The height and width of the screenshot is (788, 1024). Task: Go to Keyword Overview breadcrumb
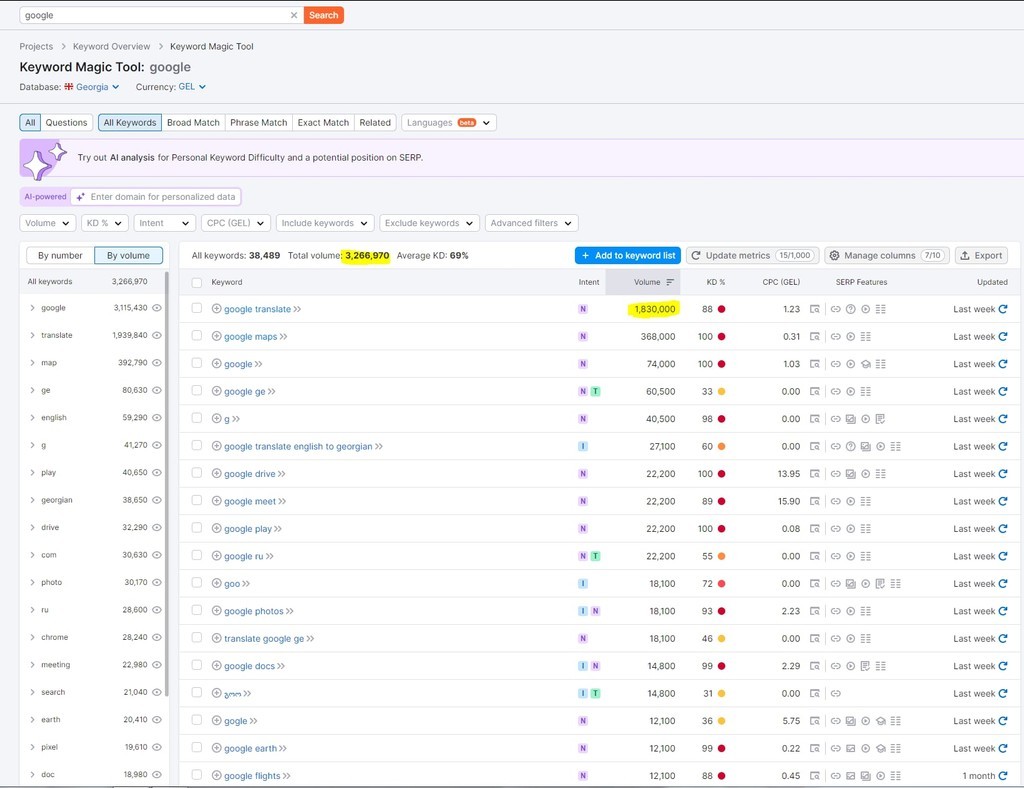pos(111,46)
